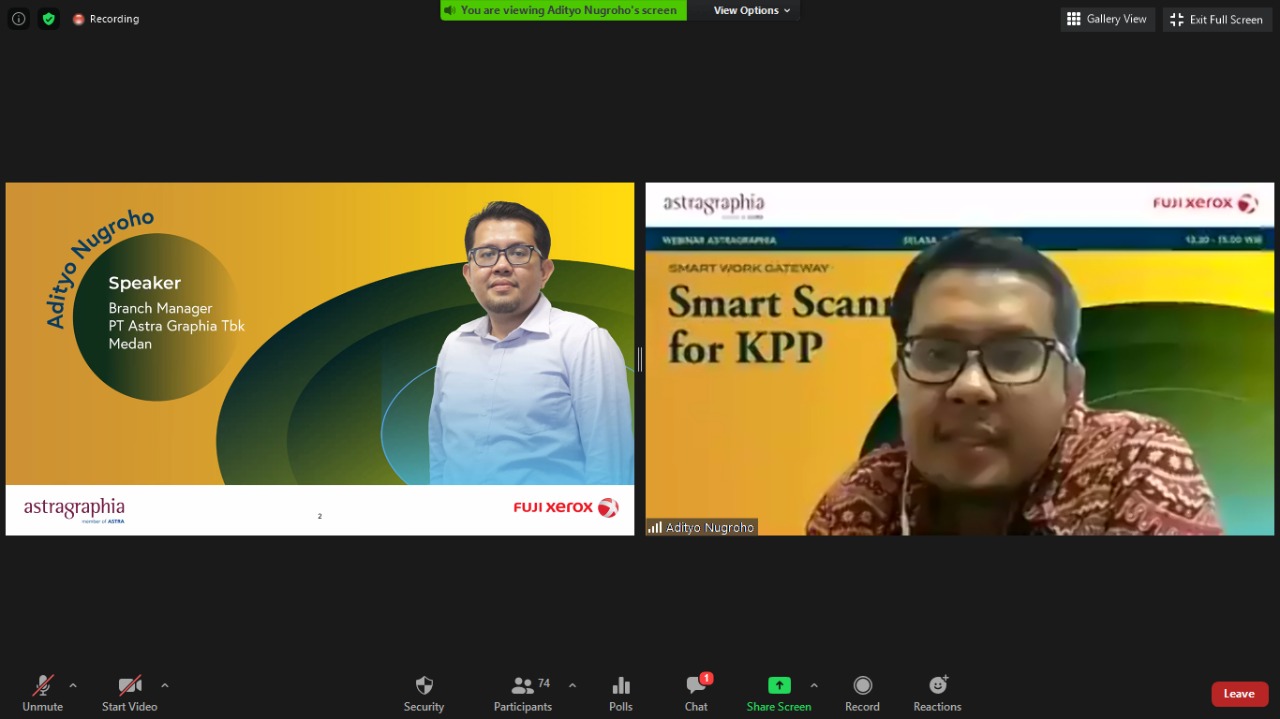Click the astragraphia logo on the slide

coord(75,510)
